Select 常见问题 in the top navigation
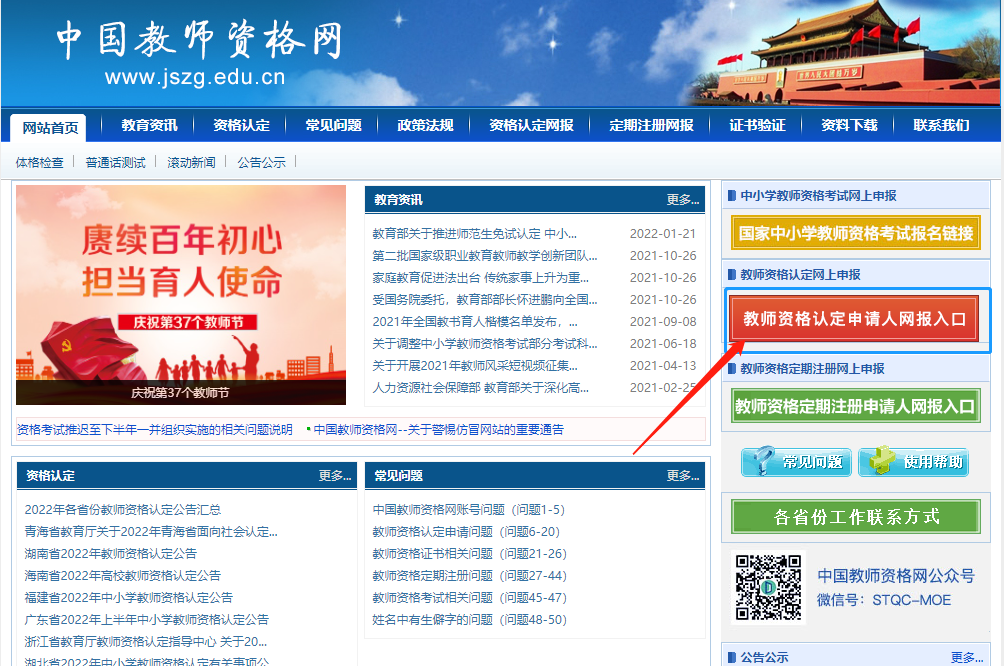 coord(333,125)
